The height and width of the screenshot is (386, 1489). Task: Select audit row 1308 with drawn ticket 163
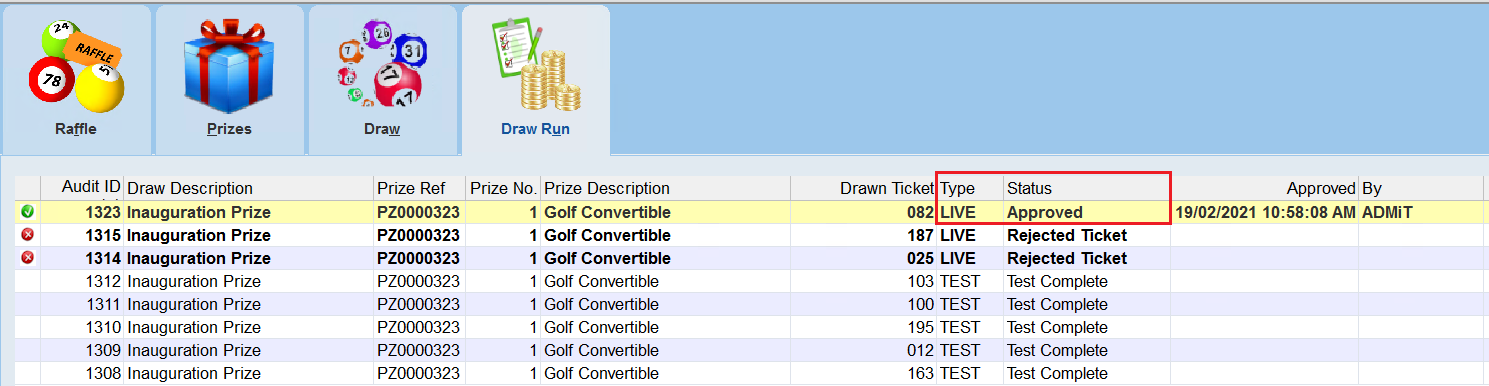pos(750,373)
